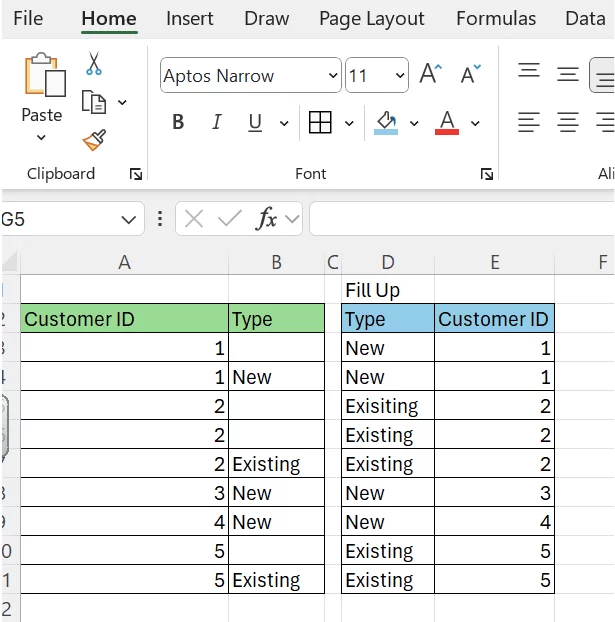Toggle Underline formatting
The height and width of the screenshot is (622, 615).
coord(255,123)
